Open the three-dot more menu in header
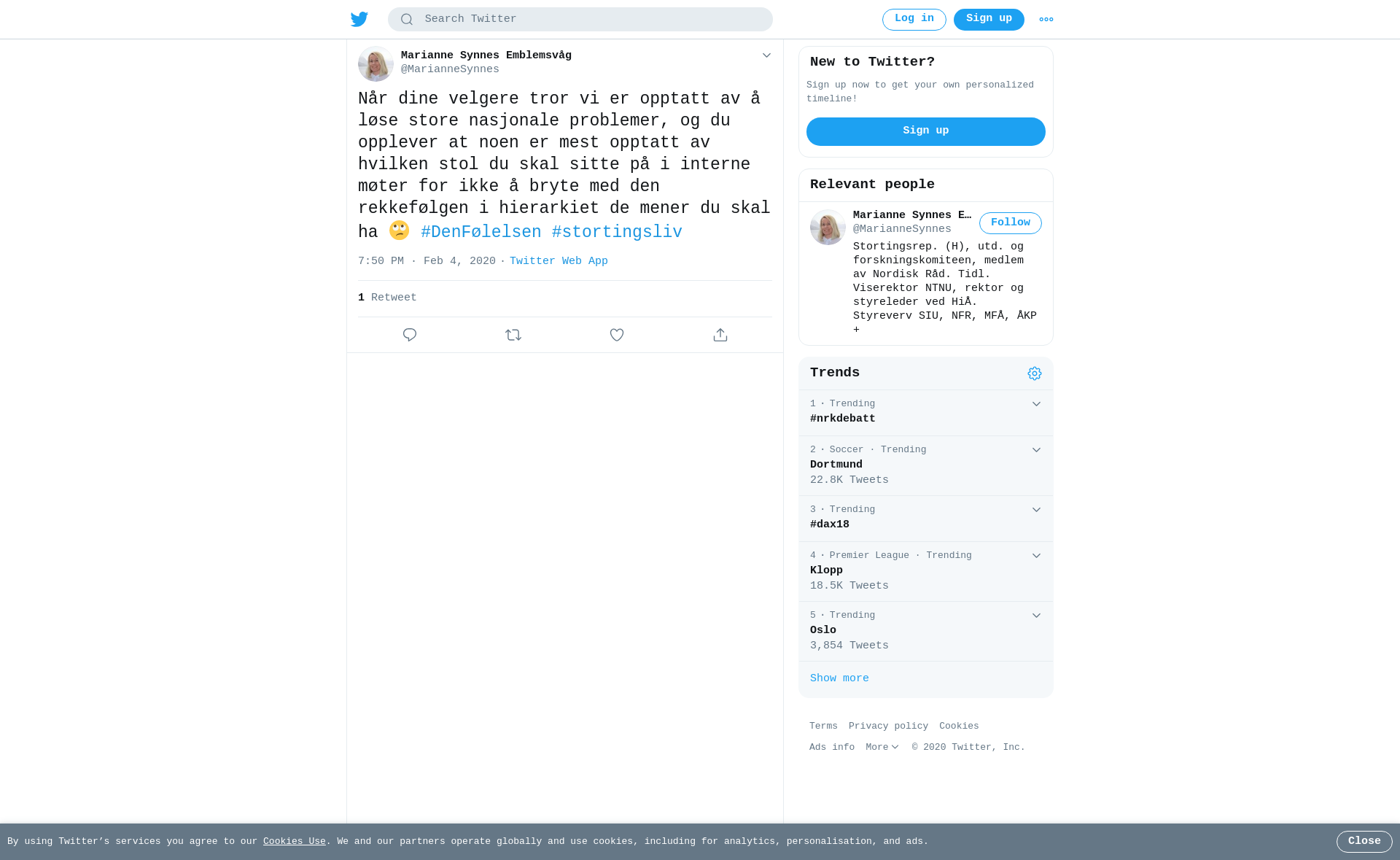The width and height of the screenshot is (1400, 860). pyautogui.click(x=1046, y=20)
